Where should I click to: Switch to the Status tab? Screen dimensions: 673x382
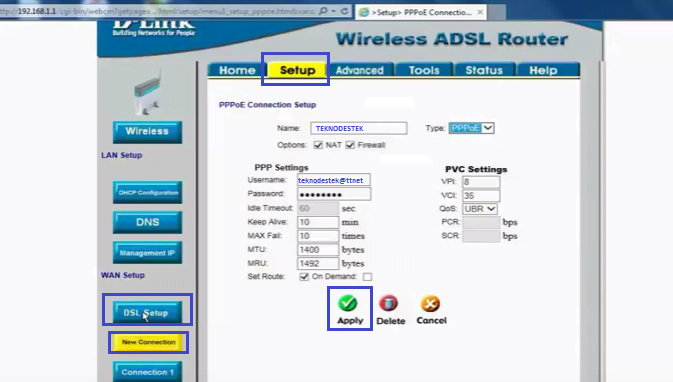coord(484,70)
